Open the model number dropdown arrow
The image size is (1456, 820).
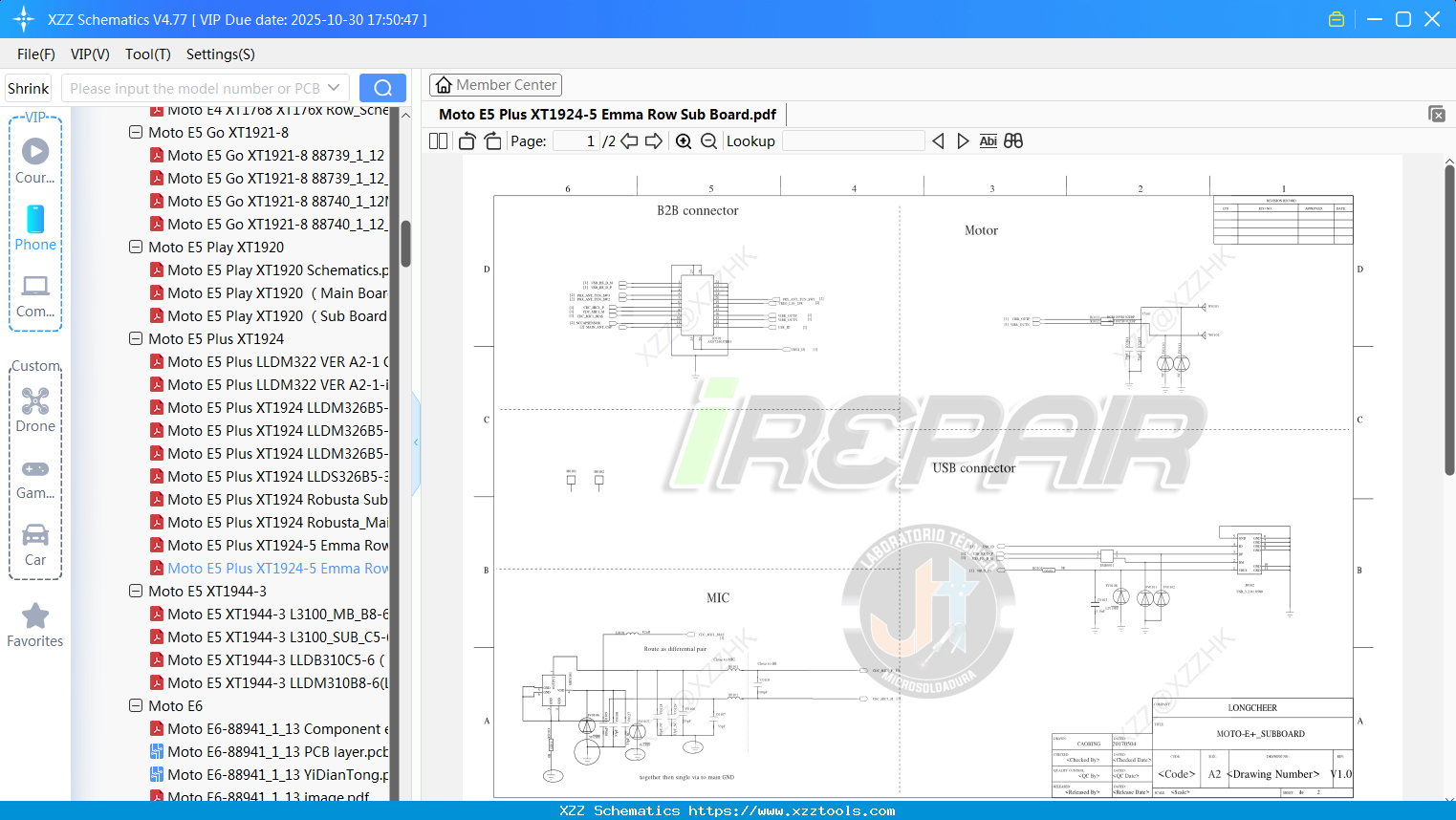point(334,88)
